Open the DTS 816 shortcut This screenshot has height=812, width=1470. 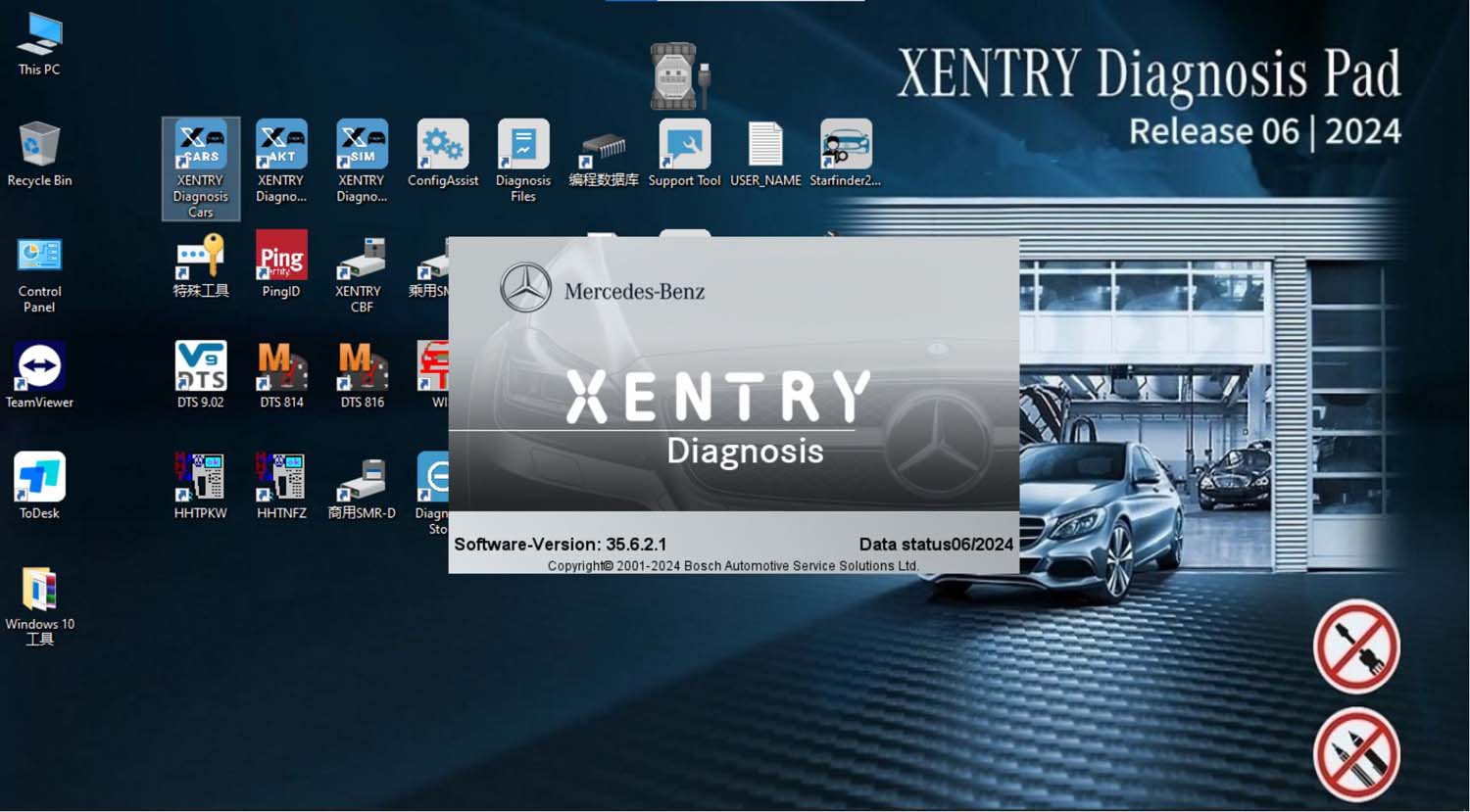click(362, 367)
